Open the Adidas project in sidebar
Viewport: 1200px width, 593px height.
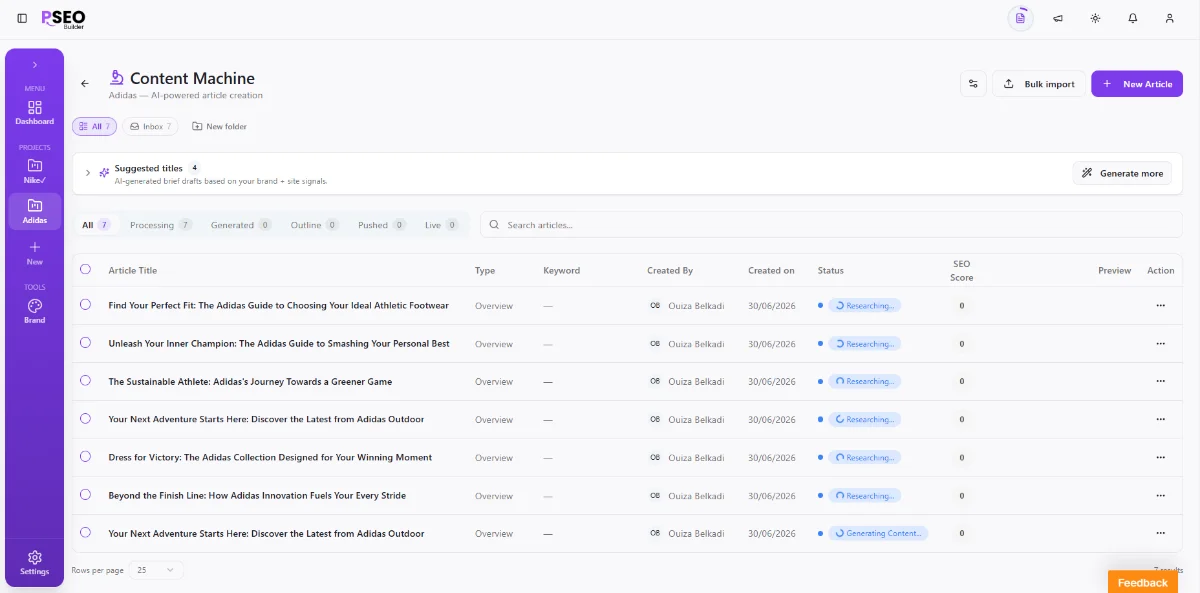coord(35,211)
